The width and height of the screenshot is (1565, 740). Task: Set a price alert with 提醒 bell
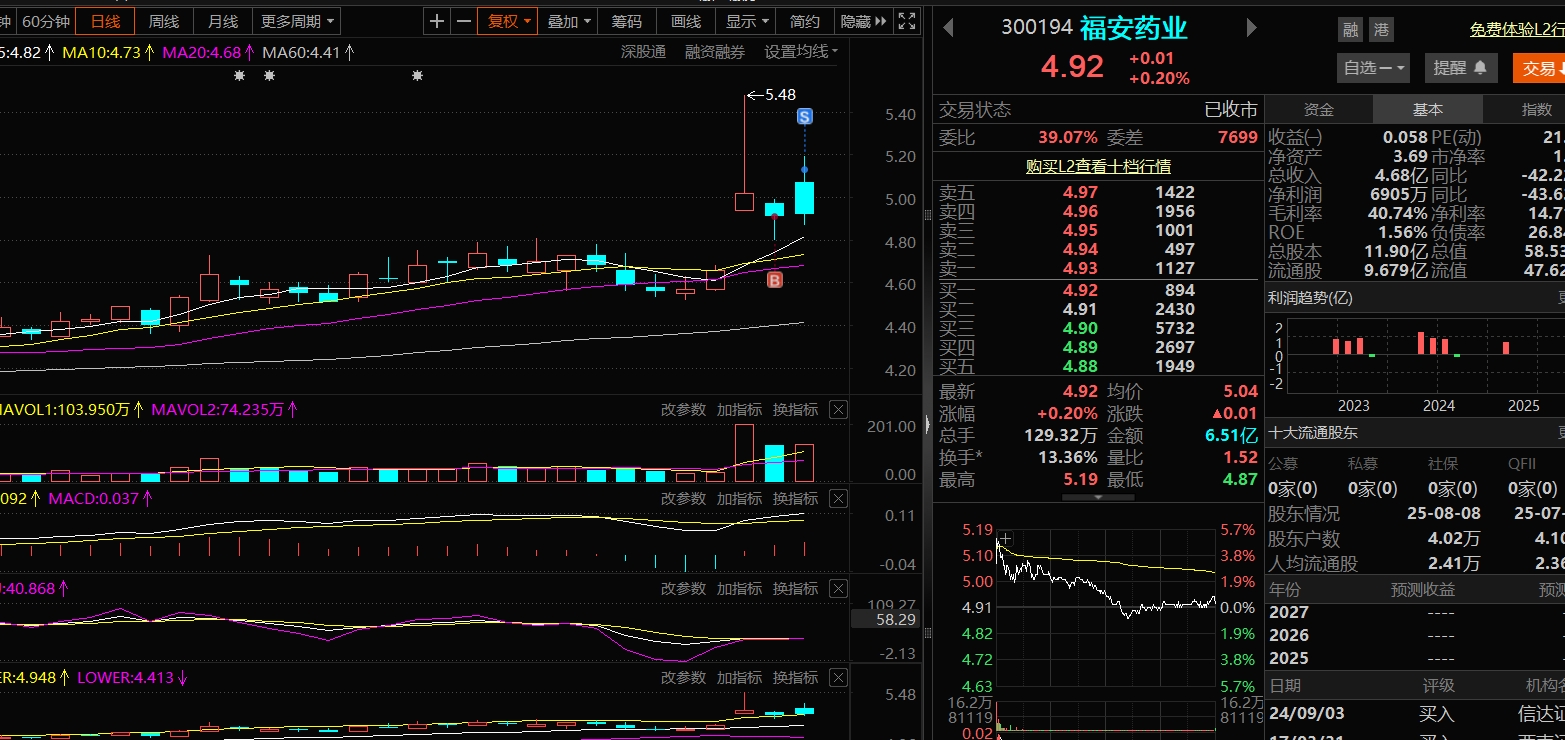[1461, 68]
